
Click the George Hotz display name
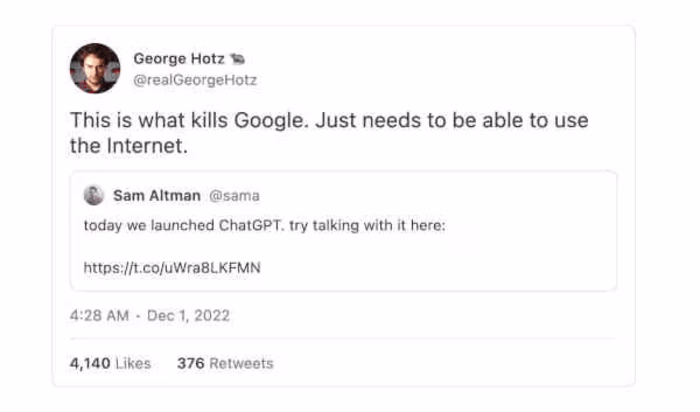point(178,58)
